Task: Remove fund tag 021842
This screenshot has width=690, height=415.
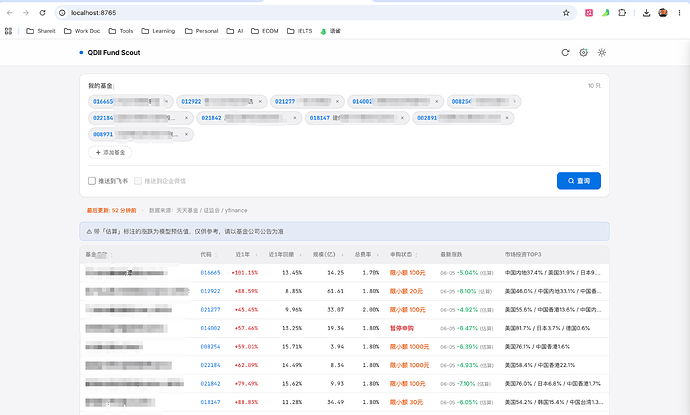Action: [x=295, y=118]
